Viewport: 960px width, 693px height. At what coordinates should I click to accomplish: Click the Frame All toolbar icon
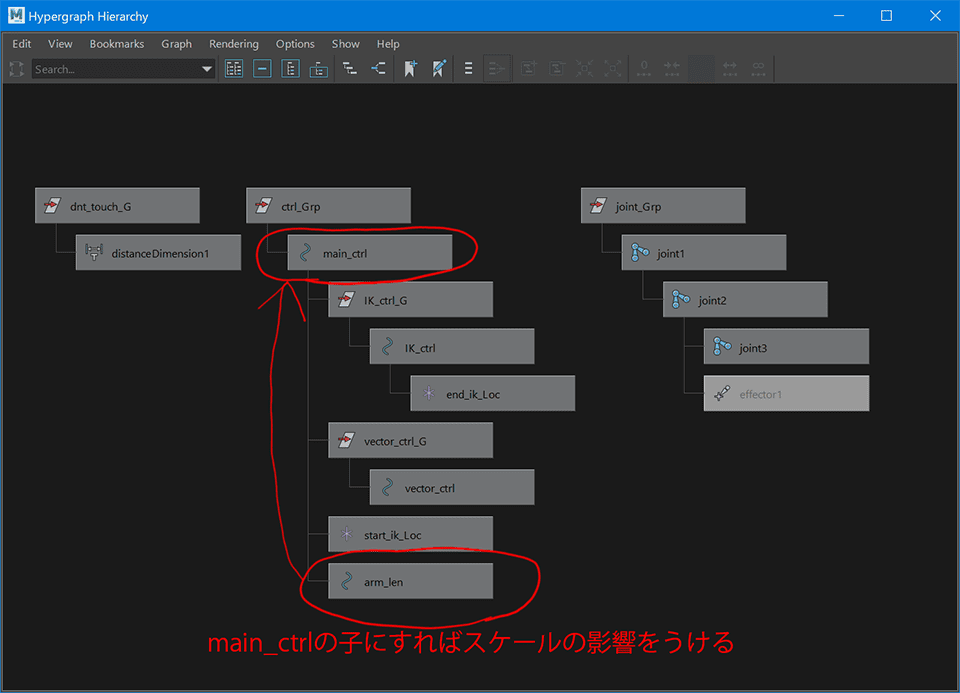(235, 69)
